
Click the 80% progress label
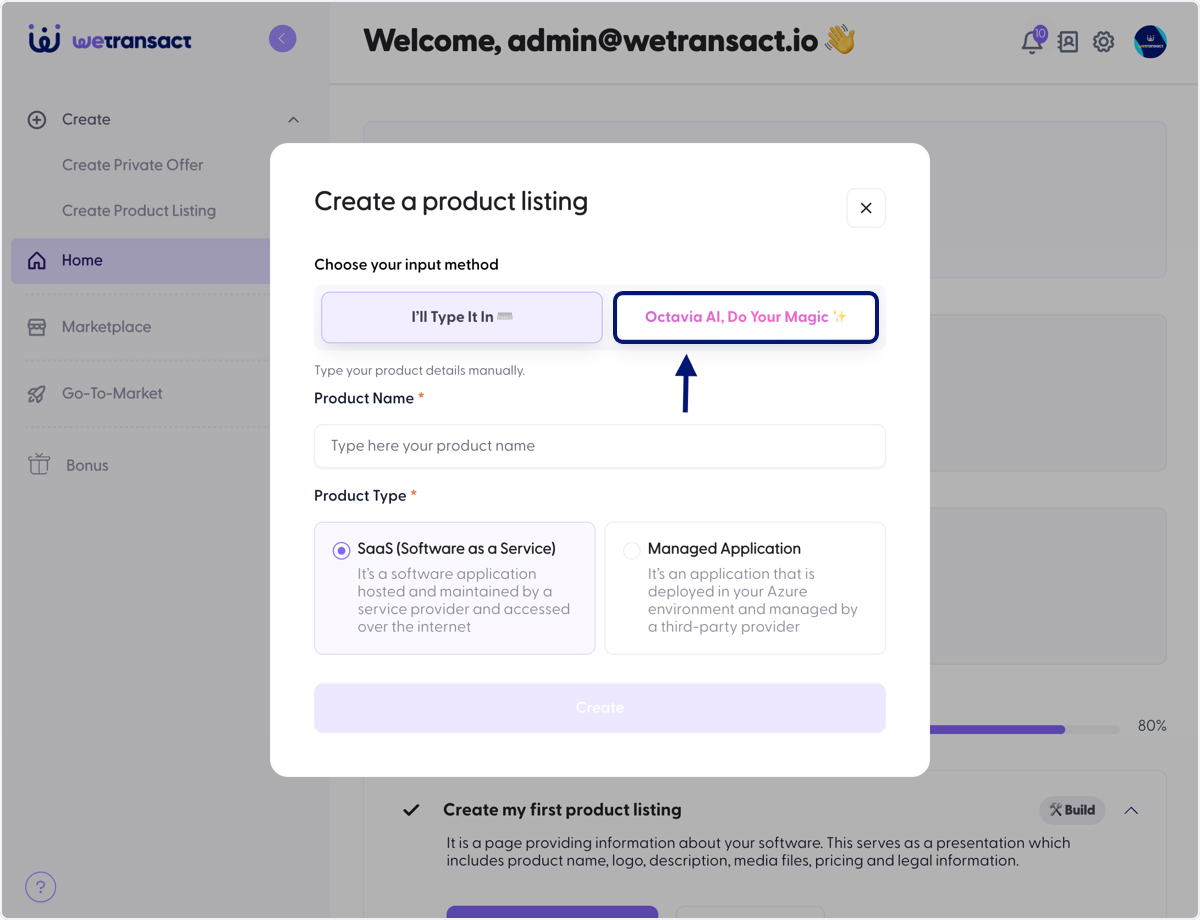(x=1152, y=726)
